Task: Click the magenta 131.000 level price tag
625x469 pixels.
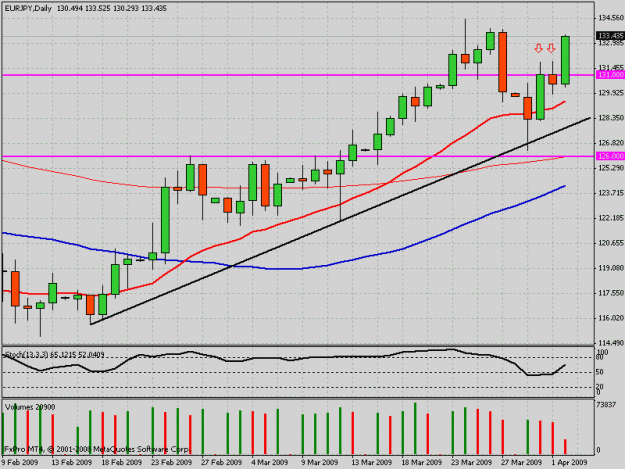Action: 610,75
